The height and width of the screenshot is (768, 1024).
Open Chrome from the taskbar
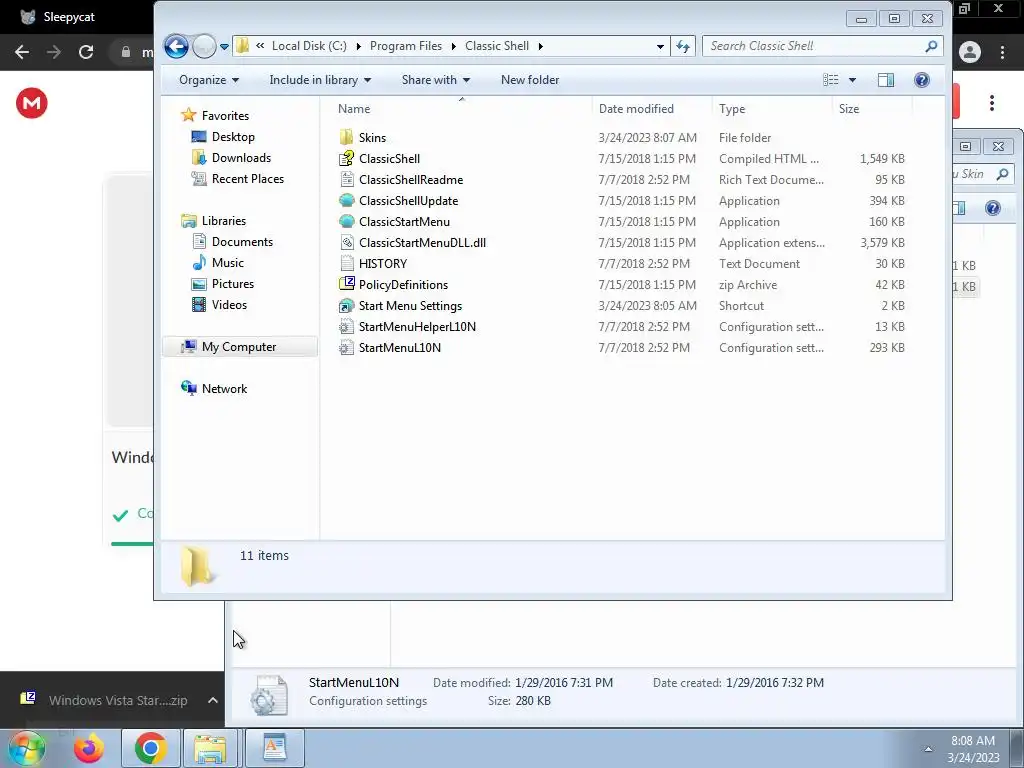click(151, 748)
